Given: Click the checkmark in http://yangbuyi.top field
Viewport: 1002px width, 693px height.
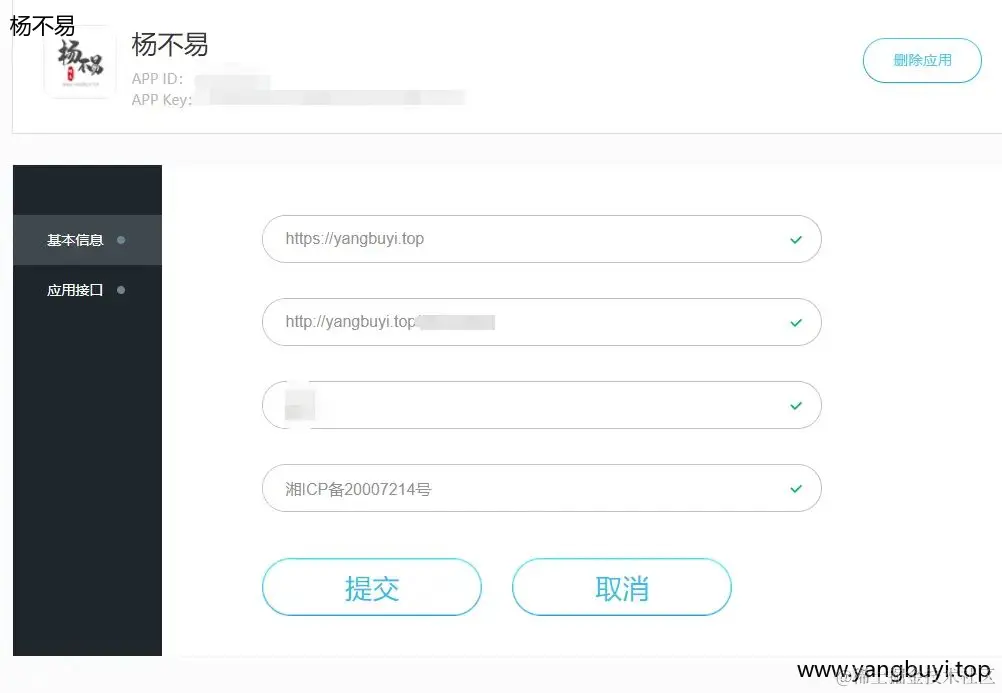Looking at the screenshot, I should click(x=796, y=323).
